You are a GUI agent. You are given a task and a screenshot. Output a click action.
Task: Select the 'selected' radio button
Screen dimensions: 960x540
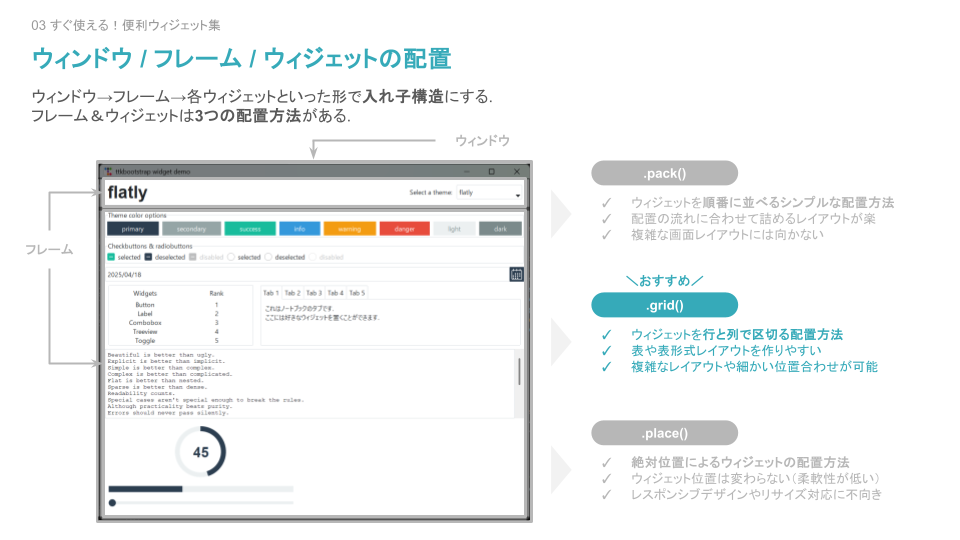(x=231, y=257)
